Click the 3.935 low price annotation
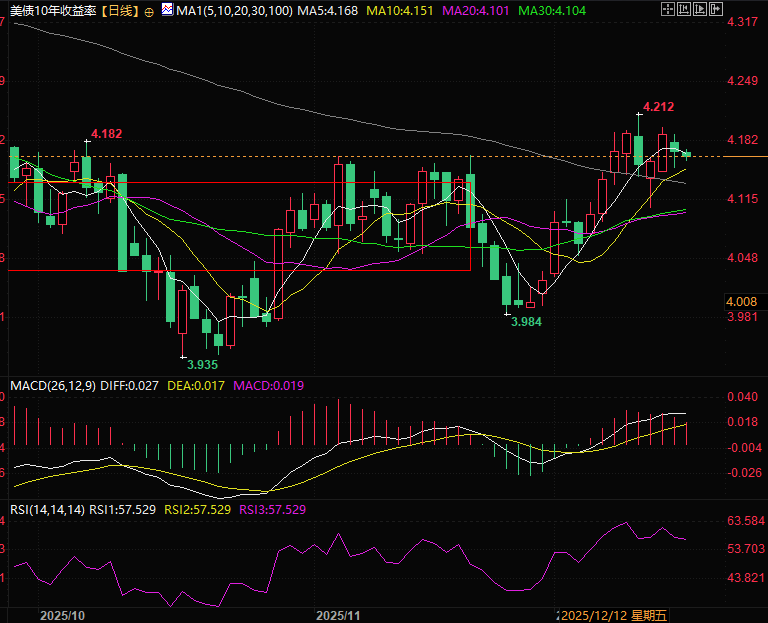This screenshot has height=623, width=768. [x=202, y=365]
